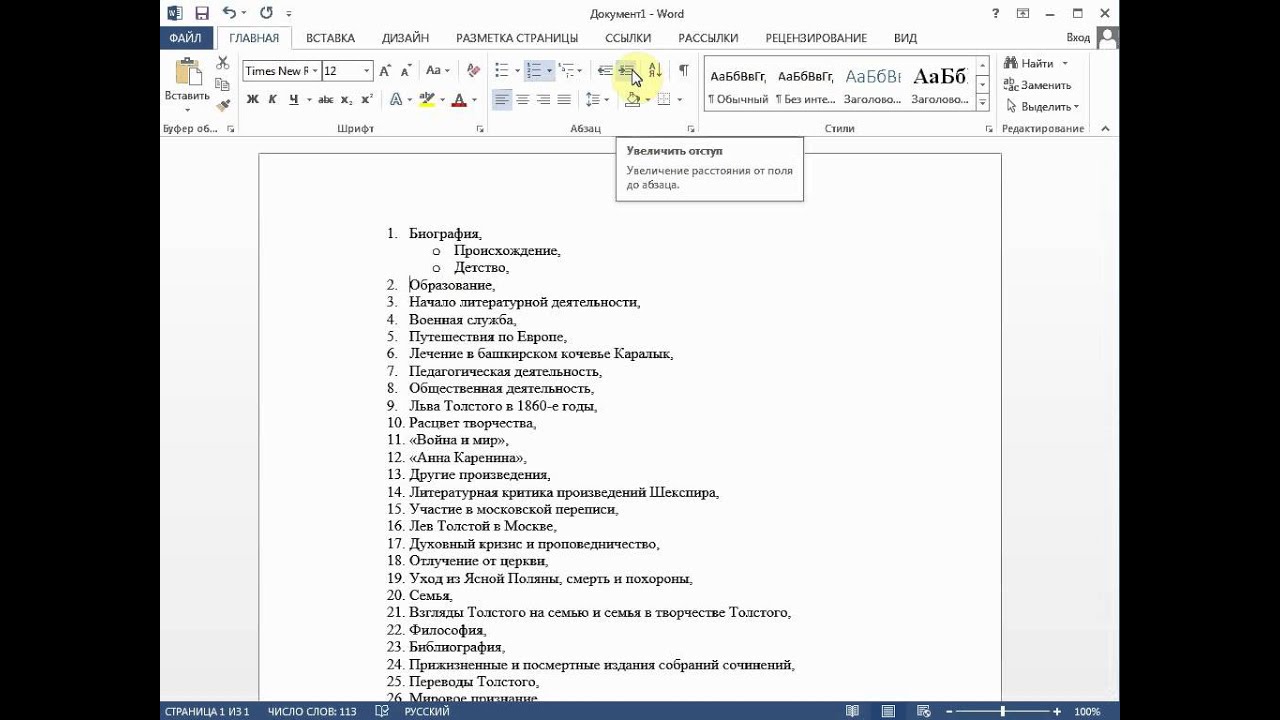Image resolution: width=1280 pixels, height=720 pixels.
Task: Click the Format Painter brush icon
Action: pyautogui.click(x=223, y=105)
